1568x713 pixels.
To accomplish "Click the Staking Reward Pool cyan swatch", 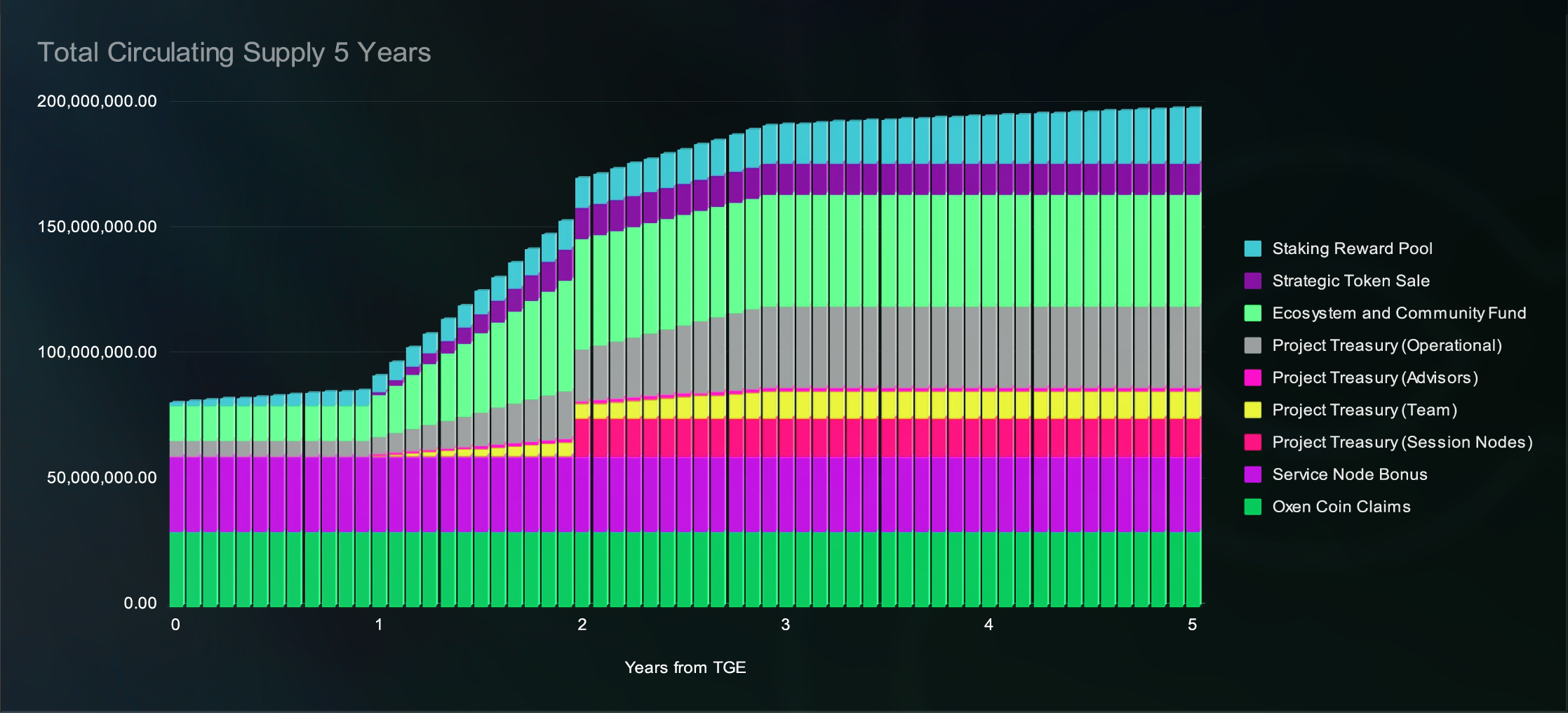I will [x=1252, y=248].
